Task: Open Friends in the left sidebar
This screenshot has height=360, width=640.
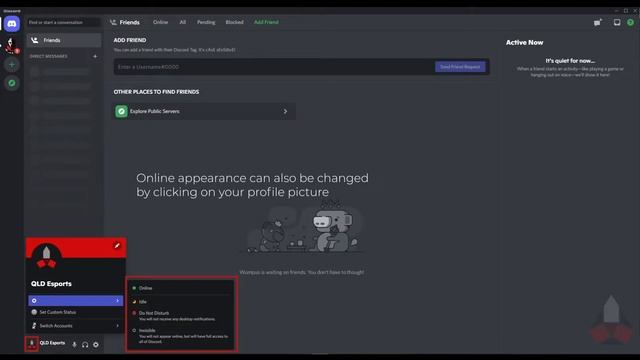Action: point(64,40)
